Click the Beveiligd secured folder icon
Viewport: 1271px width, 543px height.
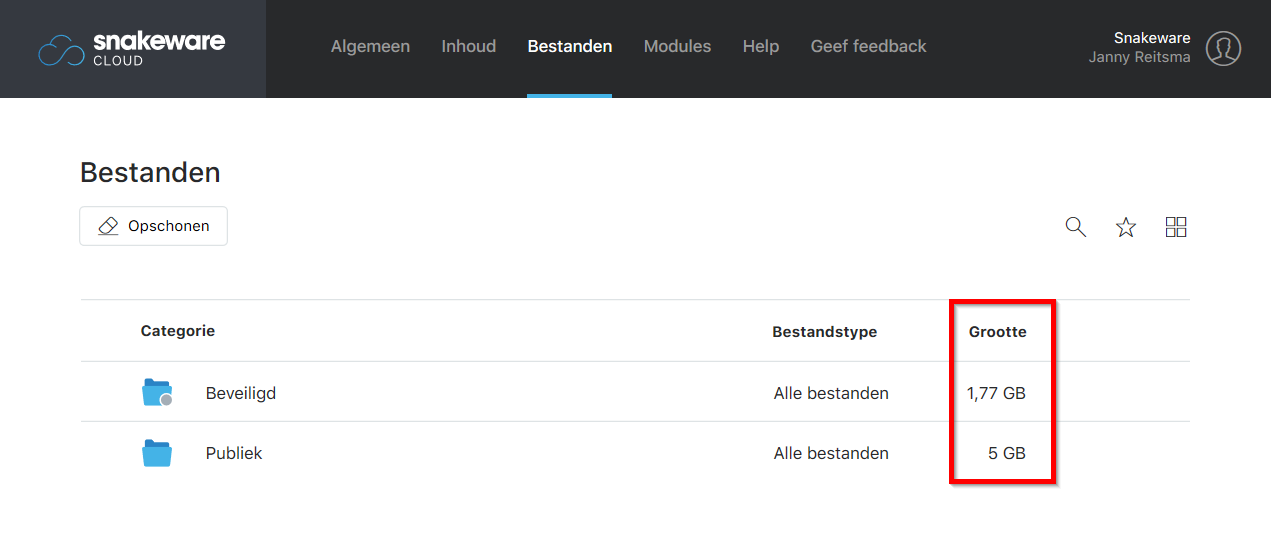point(157,392)
